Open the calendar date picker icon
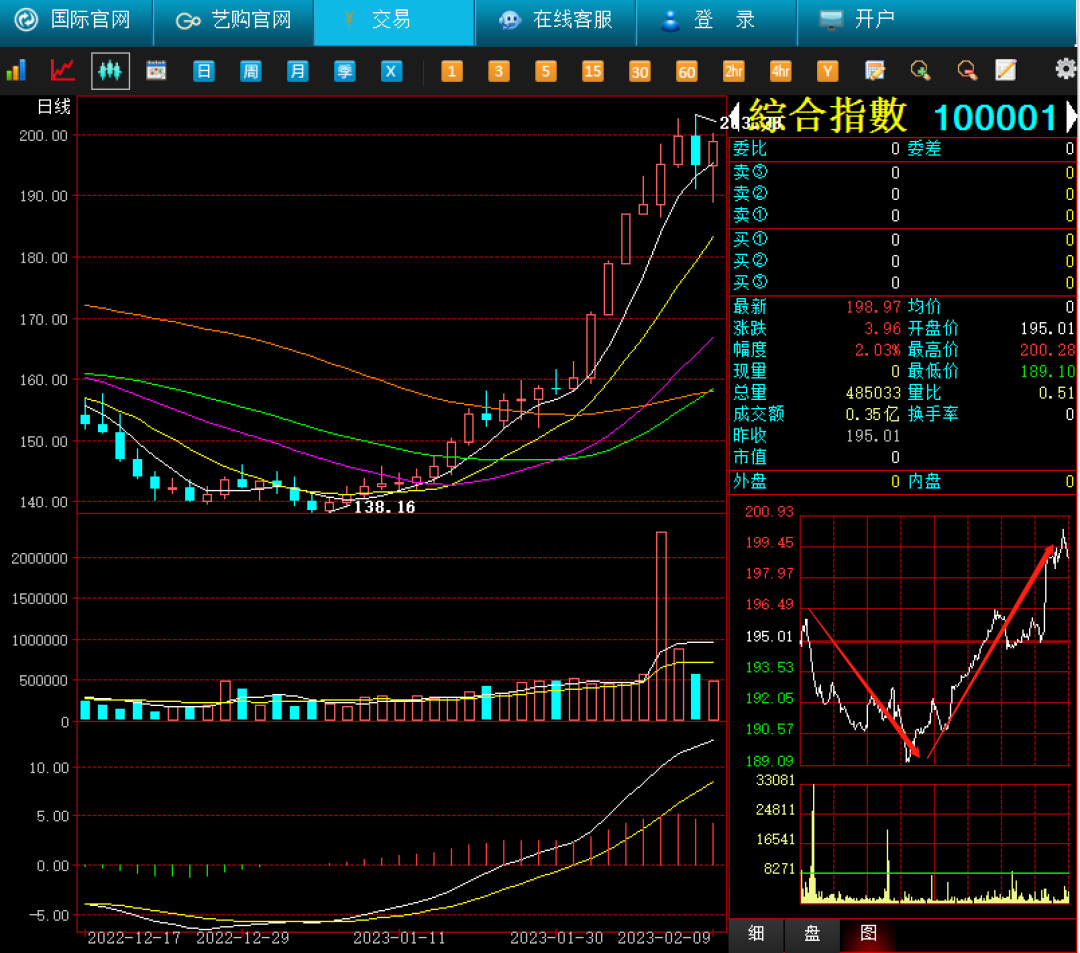This screenshot has width=1080, height=953. click(156, 70)
